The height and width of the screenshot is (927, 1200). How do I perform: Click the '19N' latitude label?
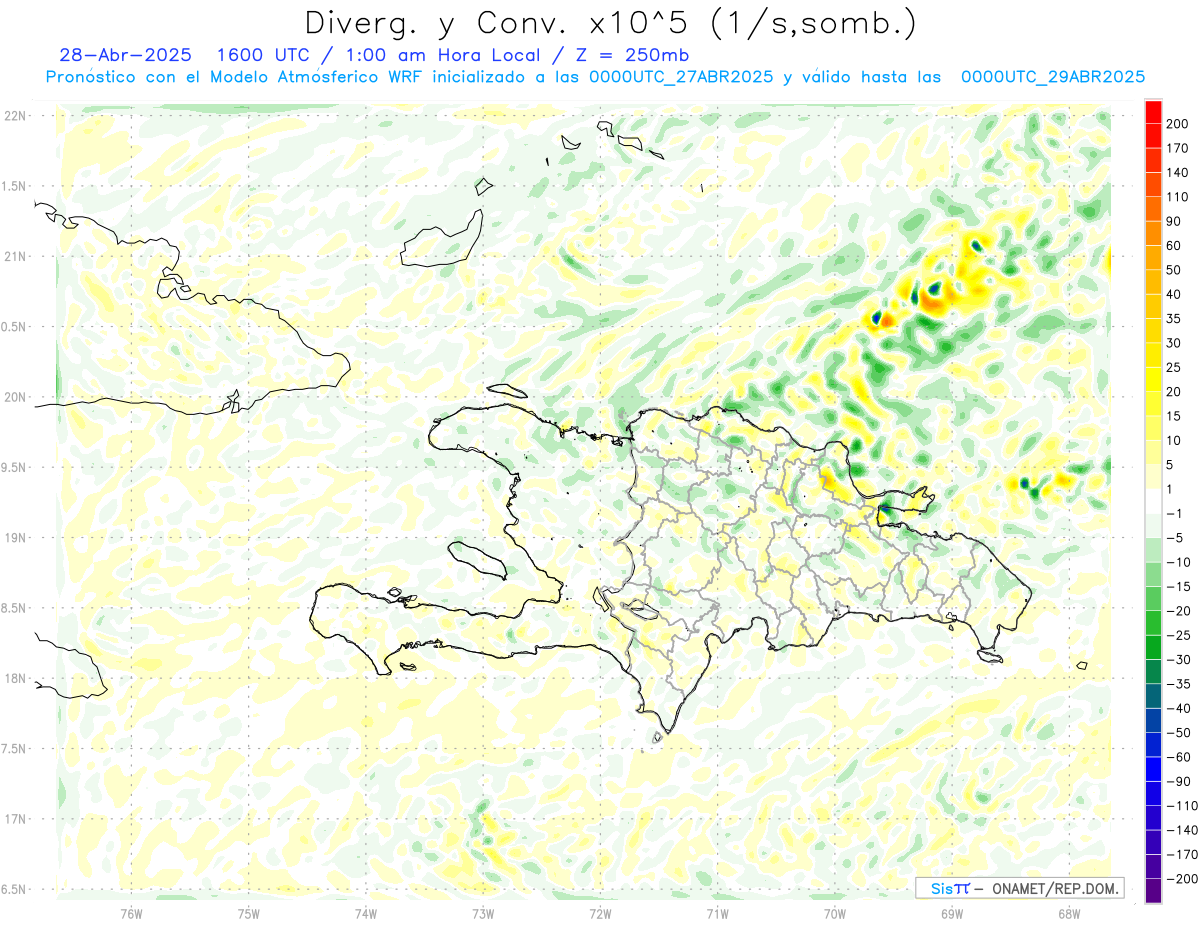coord(15,538)
